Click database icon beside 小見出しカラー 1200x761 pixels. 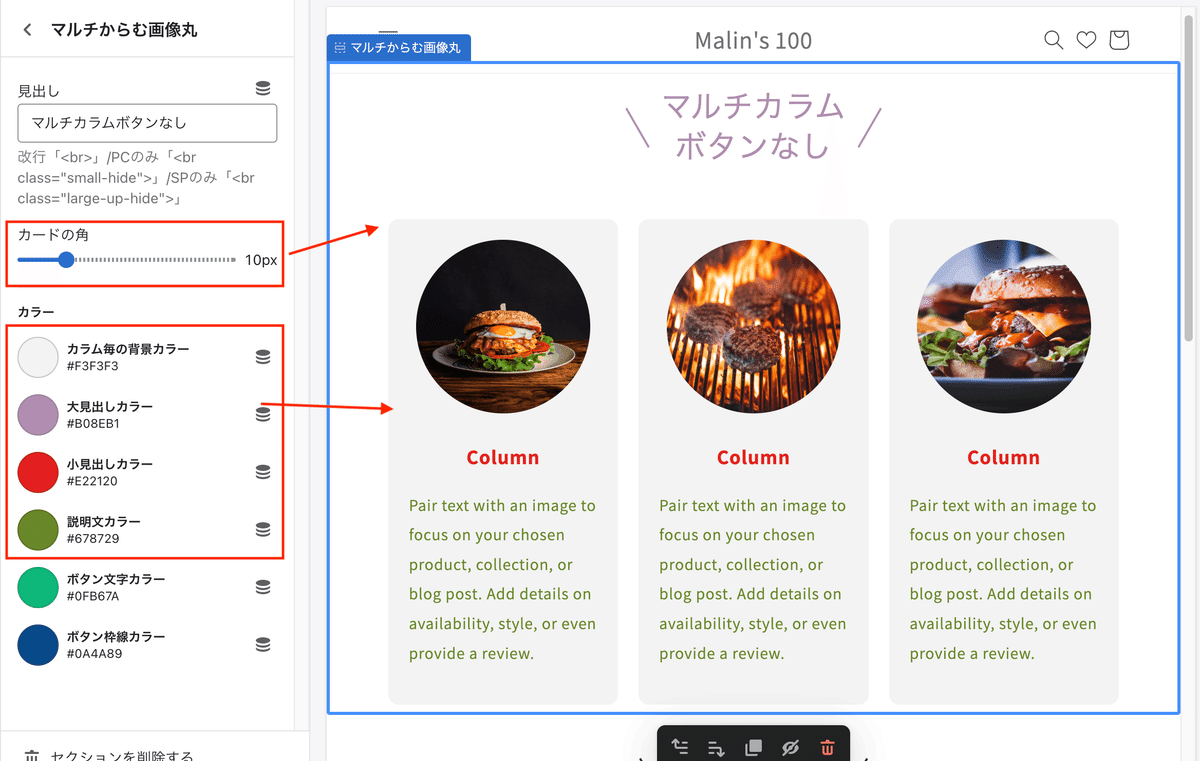click(263, 472)
